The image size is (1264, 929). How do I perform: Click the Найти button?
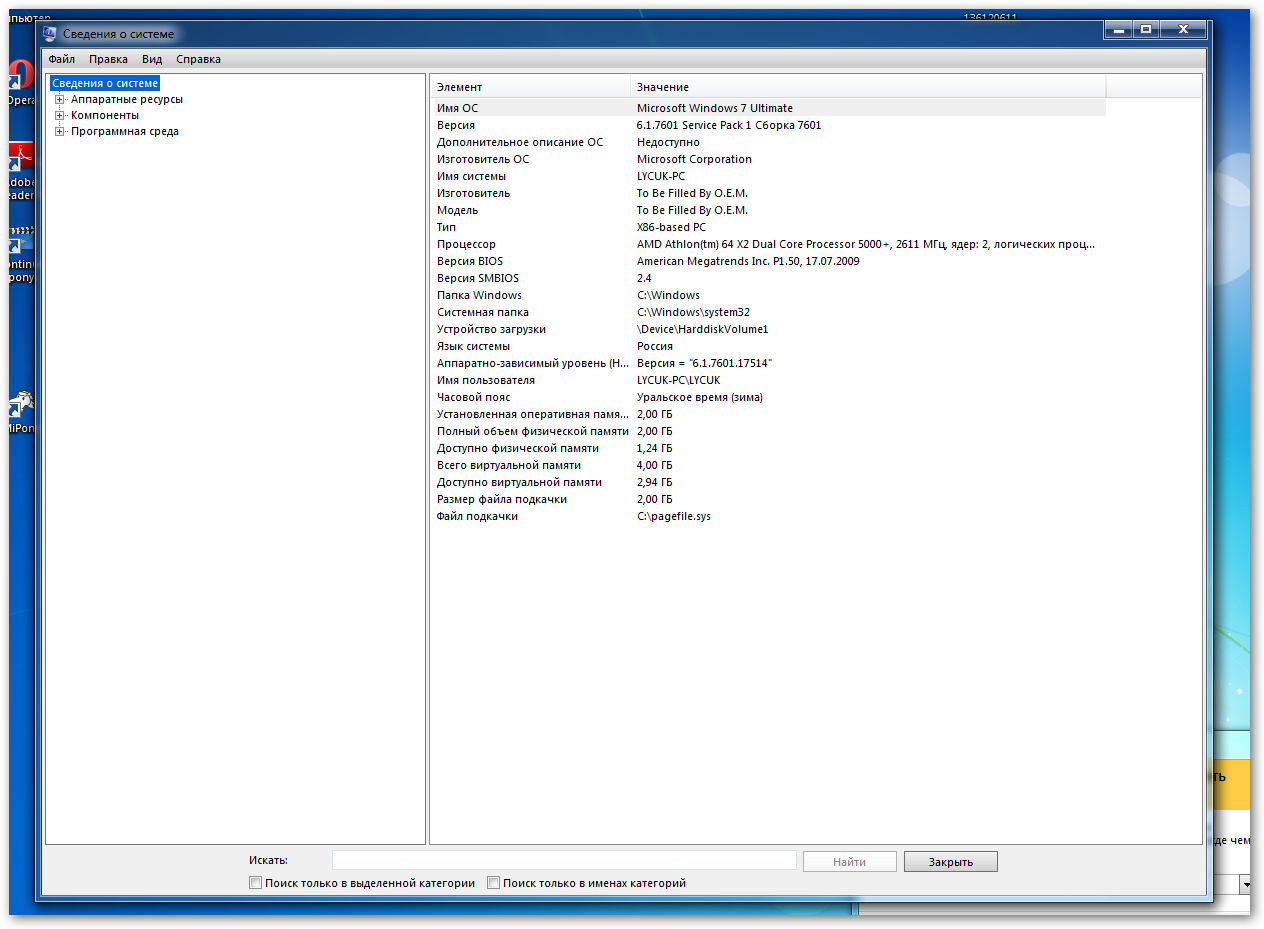(849, 862)
